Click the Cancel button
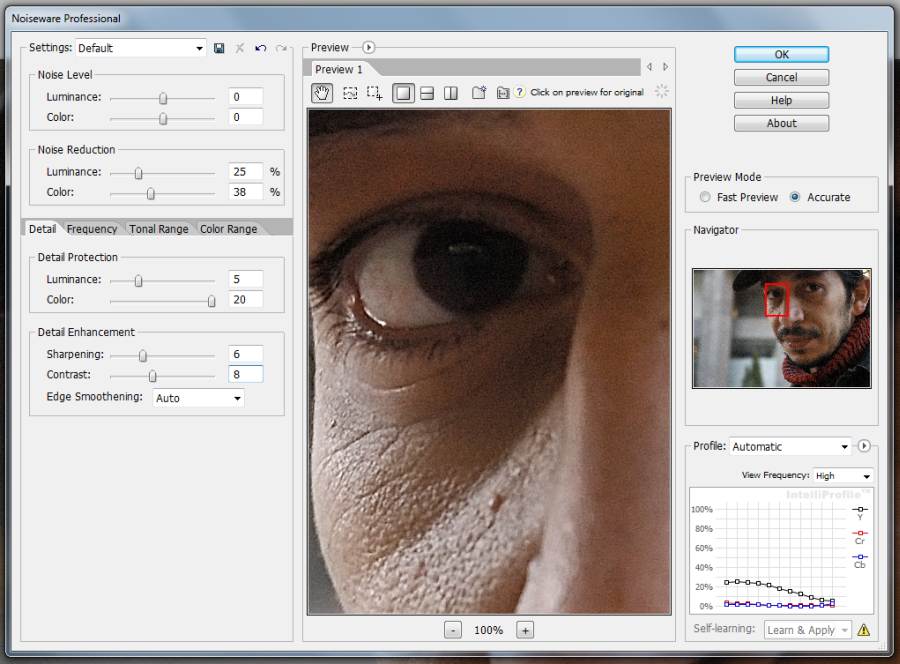The image size is (900, 664). coord(781,77)
